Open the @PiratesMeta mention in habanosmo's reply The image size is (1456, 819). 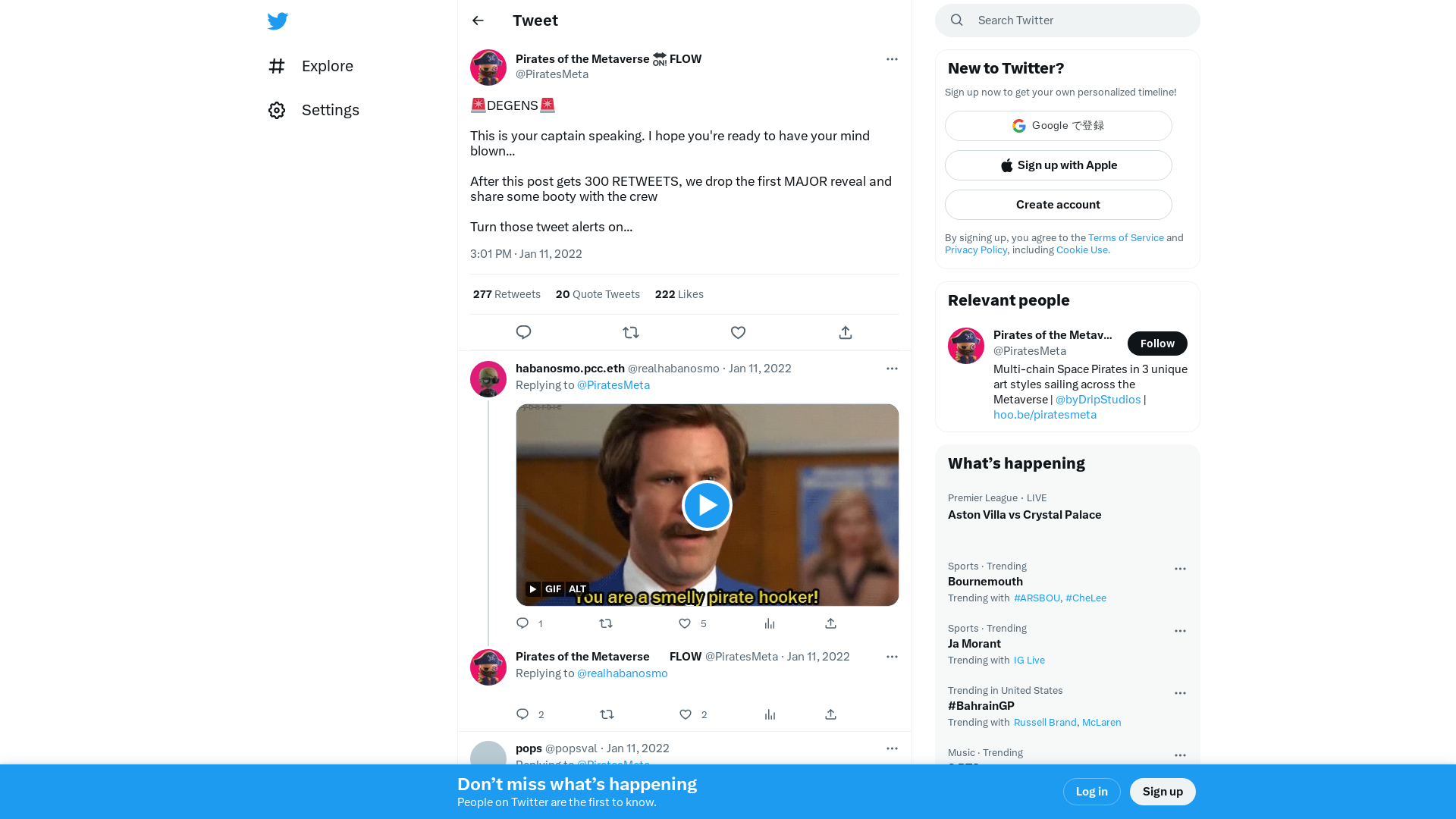613,385
